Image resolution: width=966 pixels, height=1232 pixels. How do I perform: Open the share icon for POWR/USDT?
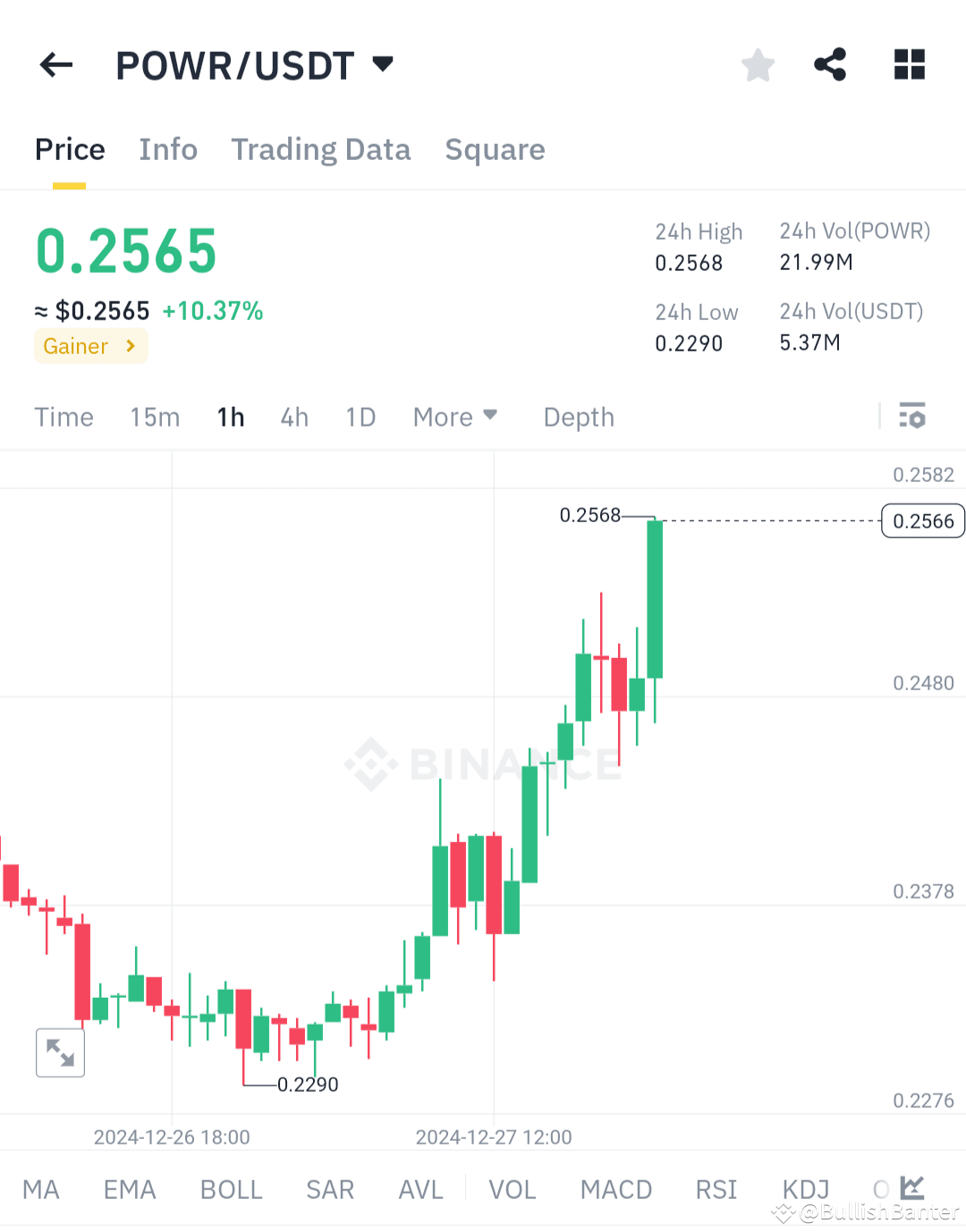tap(831, 64)
